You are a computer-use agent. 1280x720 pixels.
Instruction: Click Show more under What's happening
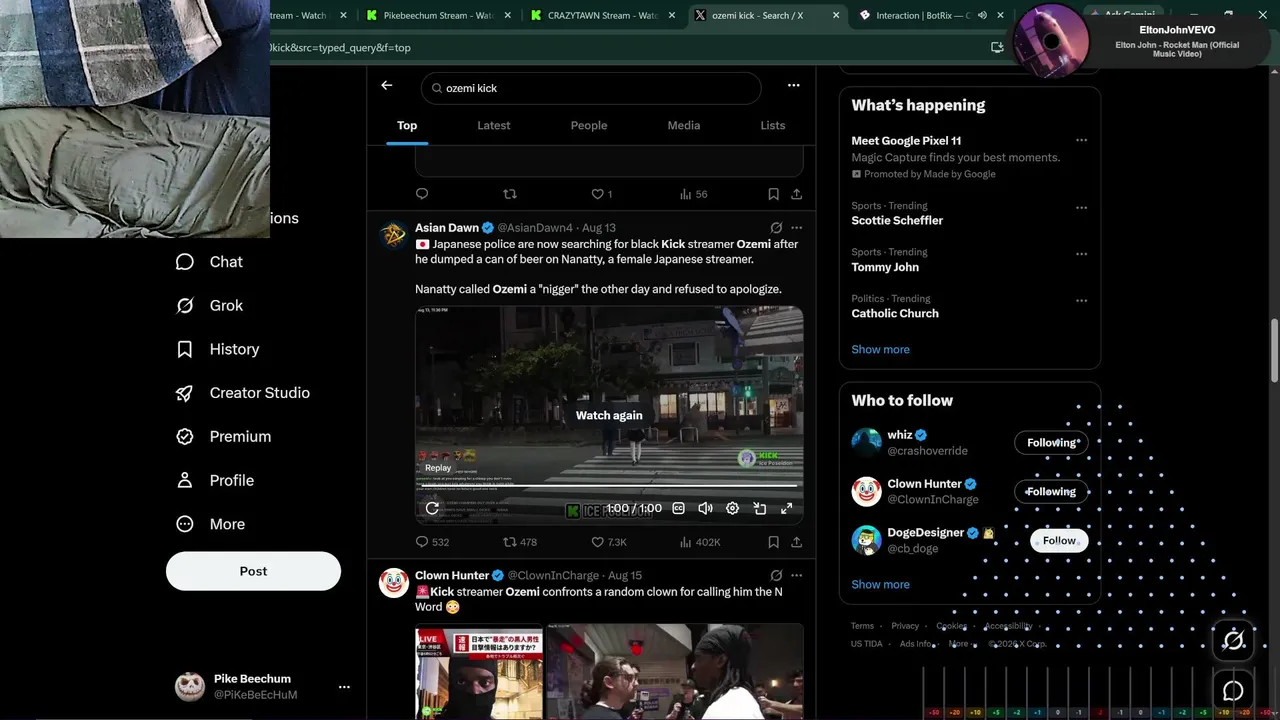pyautogui.click(x=880, y=350)
